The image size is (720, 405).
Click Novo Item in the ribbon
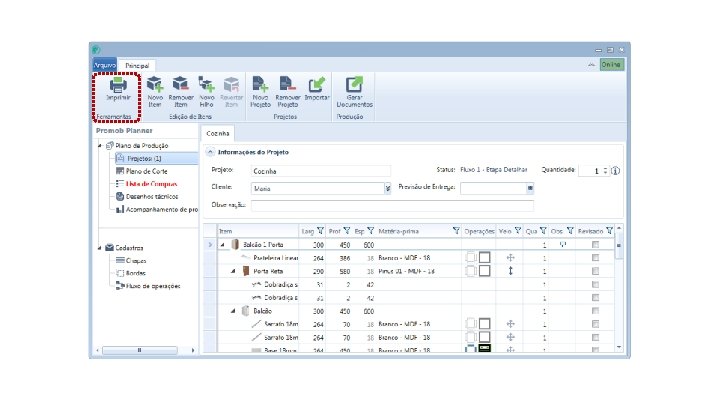coord(155,92)
